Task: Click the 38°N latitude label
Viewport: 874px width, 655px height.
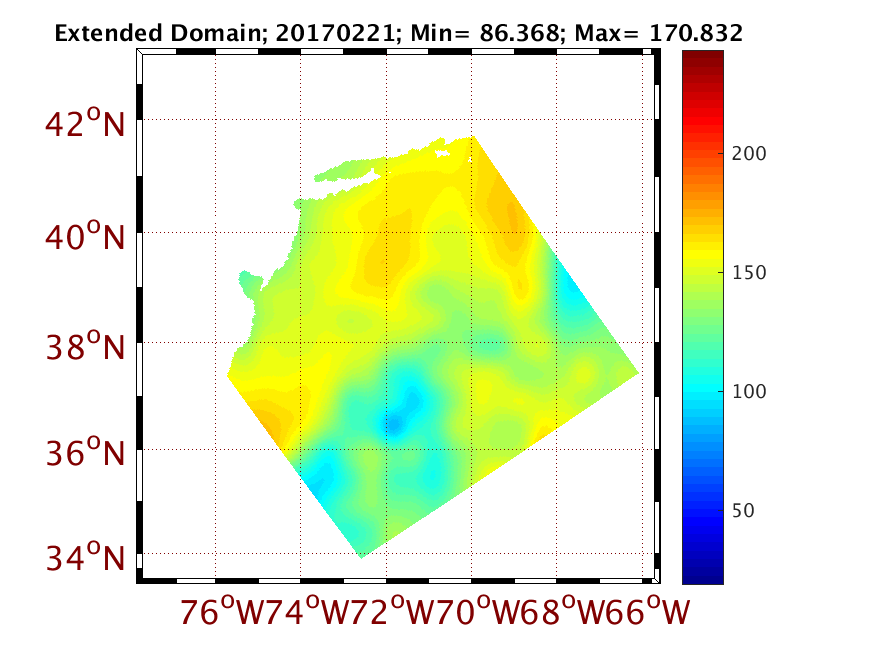Action: 84,348
